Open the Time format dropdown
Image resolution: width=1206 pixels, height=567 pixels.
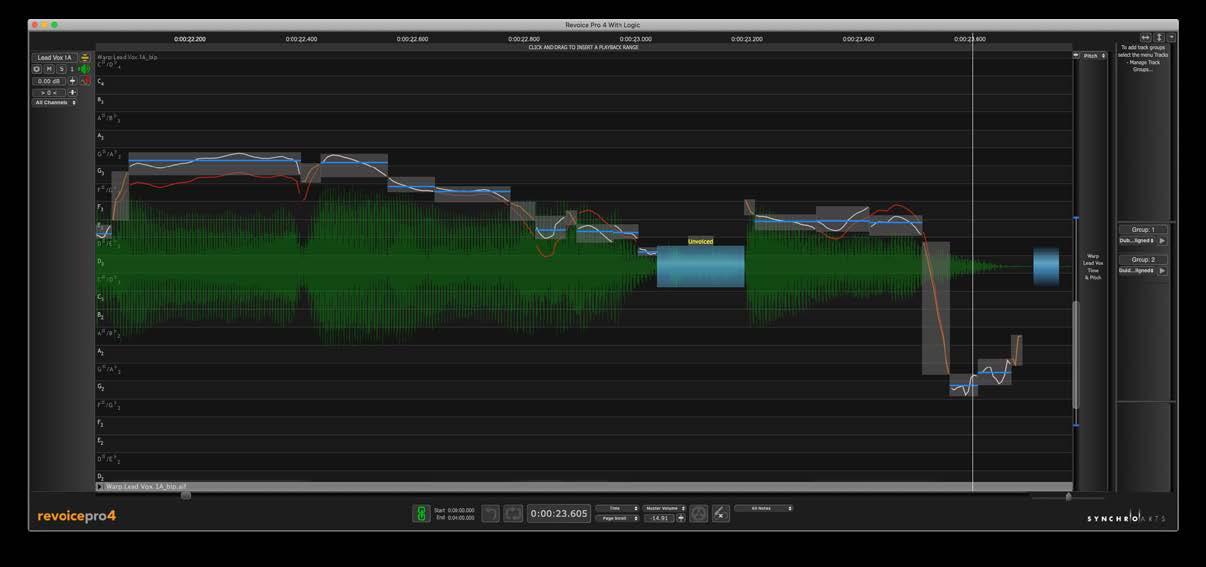[617, 508]
